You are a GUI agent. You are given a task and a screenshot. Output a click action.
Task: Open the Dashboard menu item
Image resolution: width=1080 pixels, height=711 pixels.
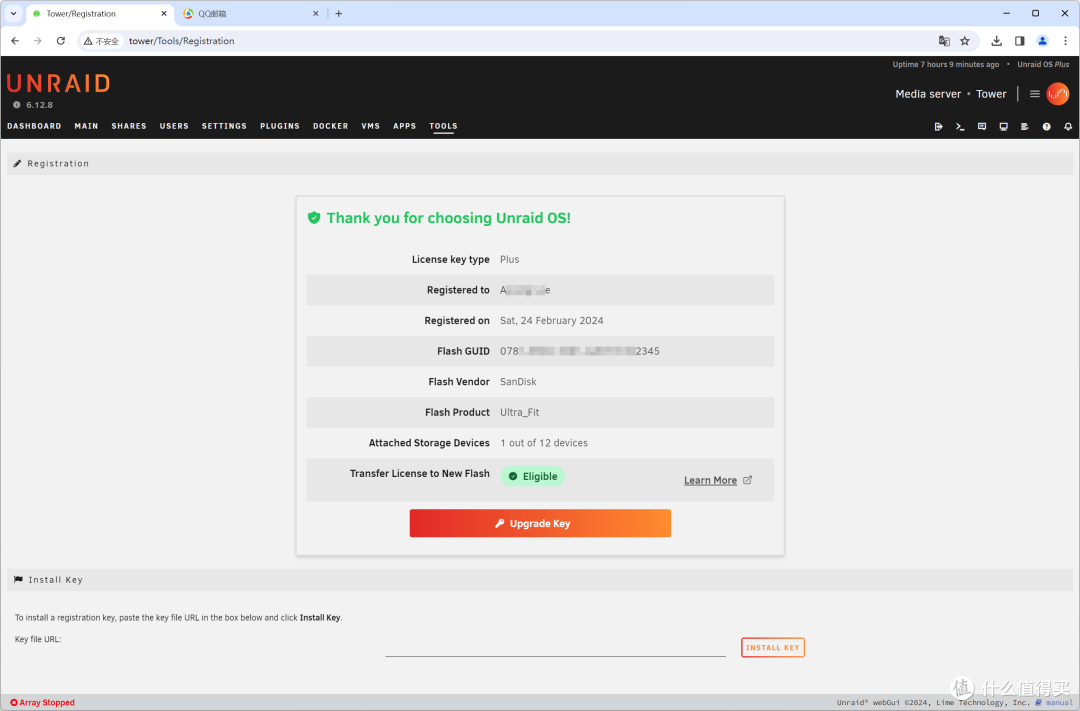34,126
